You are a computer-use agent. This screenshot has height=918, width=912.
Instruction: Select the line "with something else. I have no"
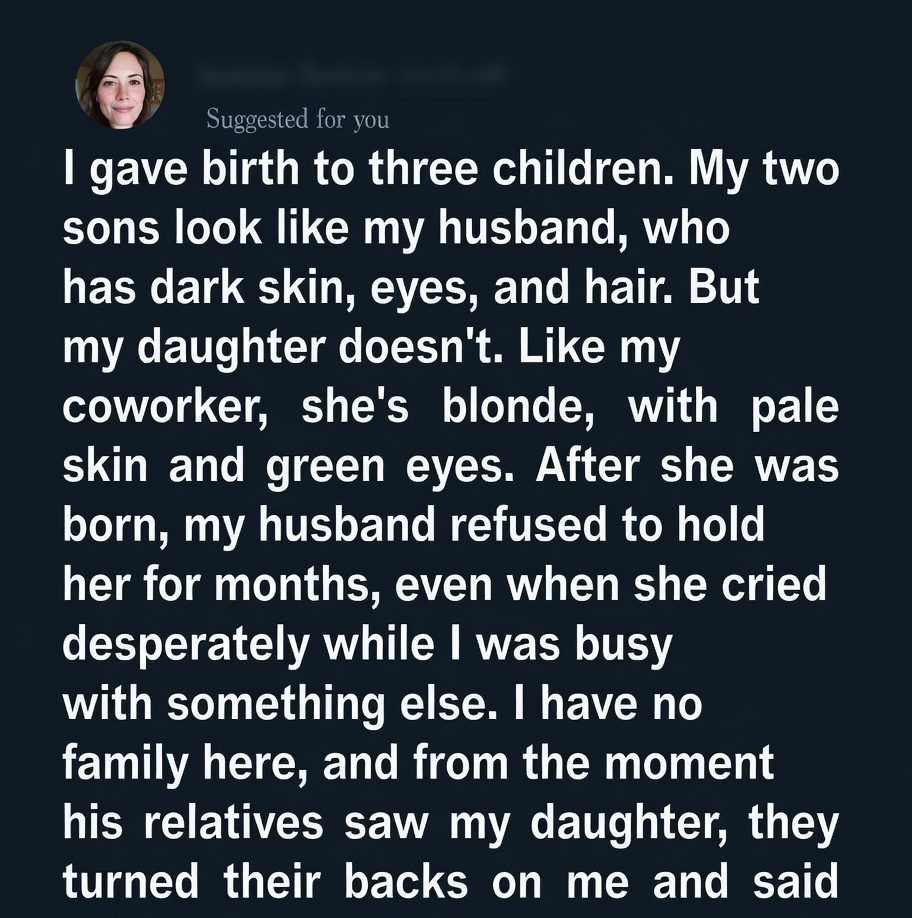tap(383, 703)
